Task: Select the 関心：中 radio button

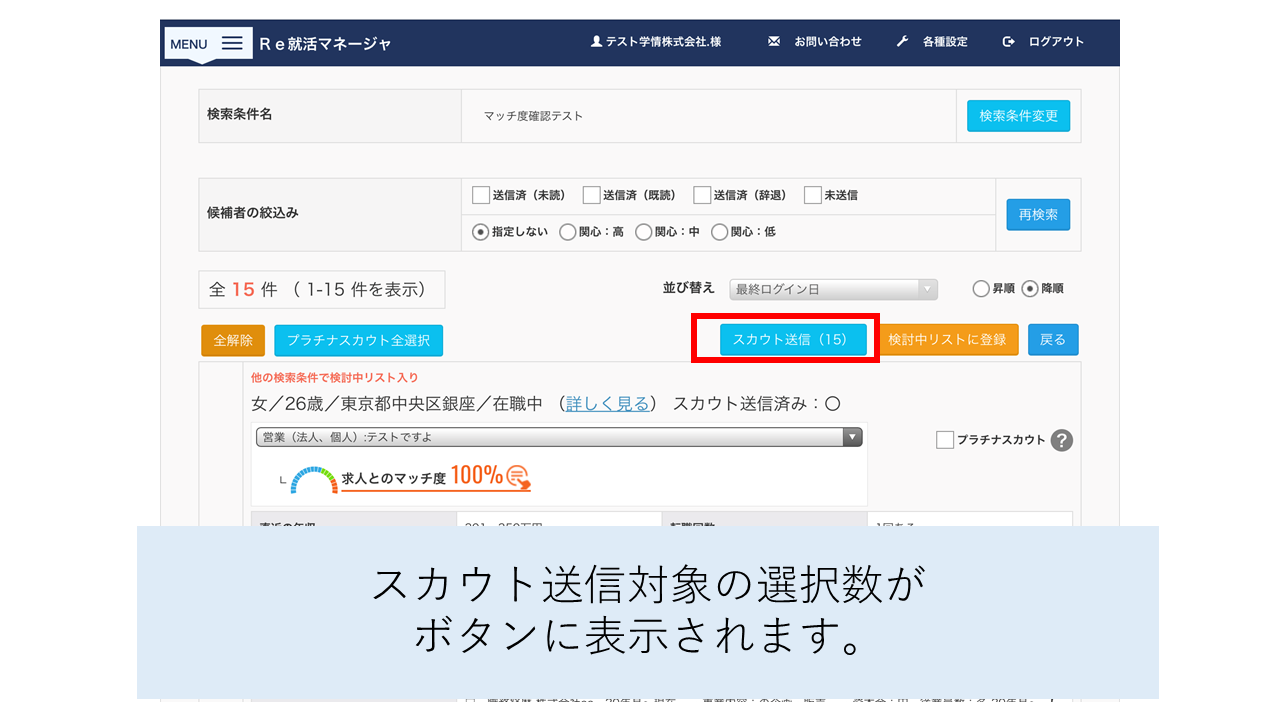Action: click(644, 232)
